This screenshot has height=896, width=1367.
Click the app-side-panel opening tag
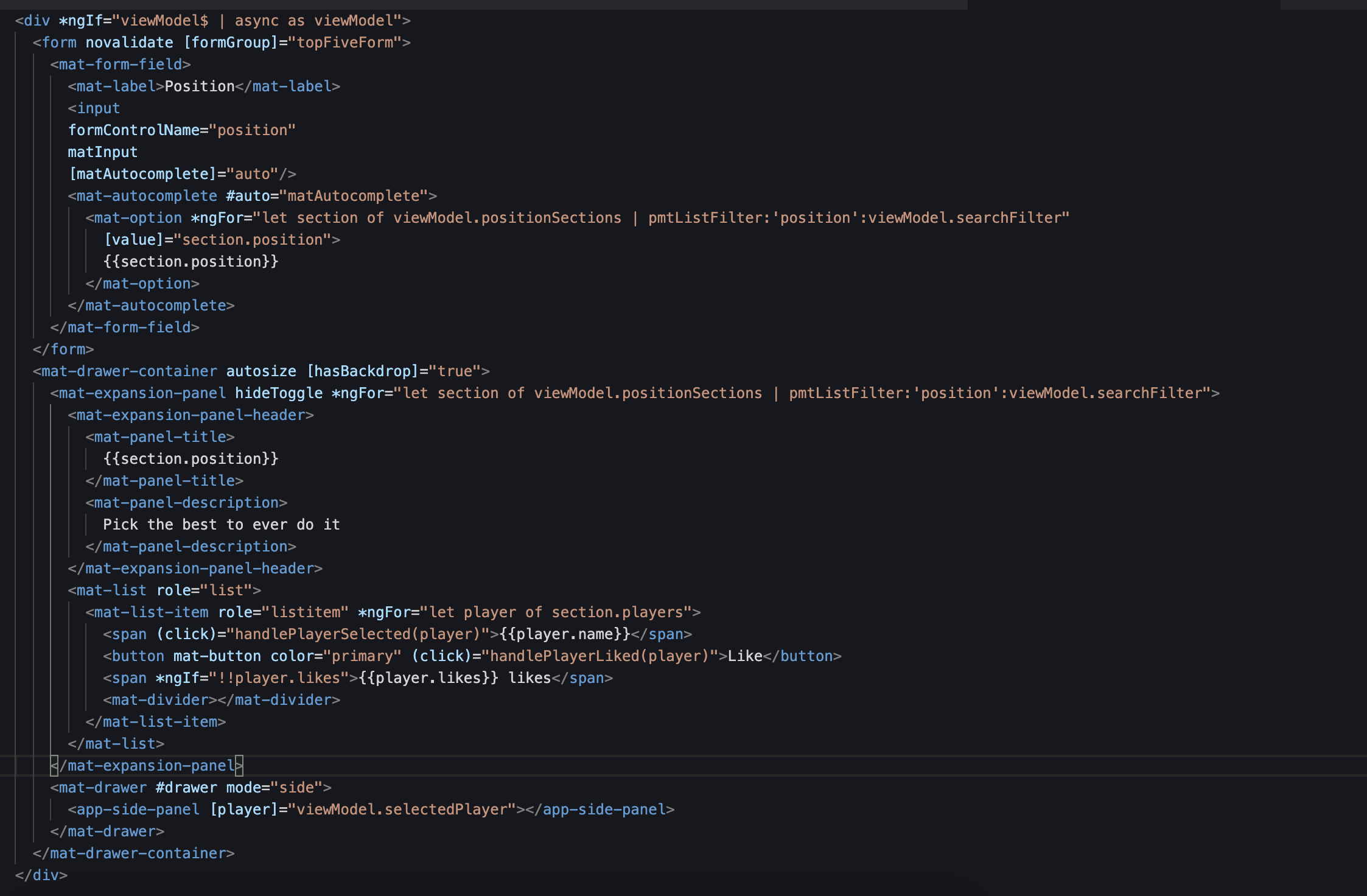(138, 810)
